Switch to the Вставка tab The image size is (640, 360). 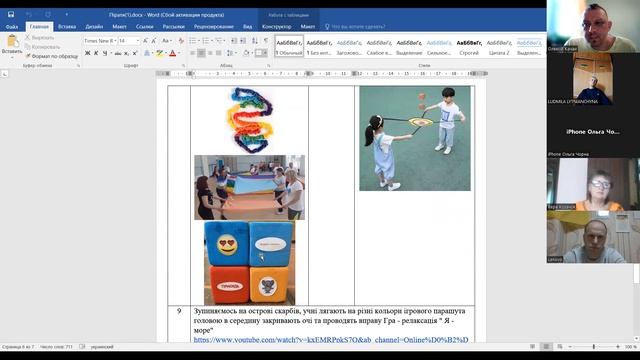tap(67, 27)
